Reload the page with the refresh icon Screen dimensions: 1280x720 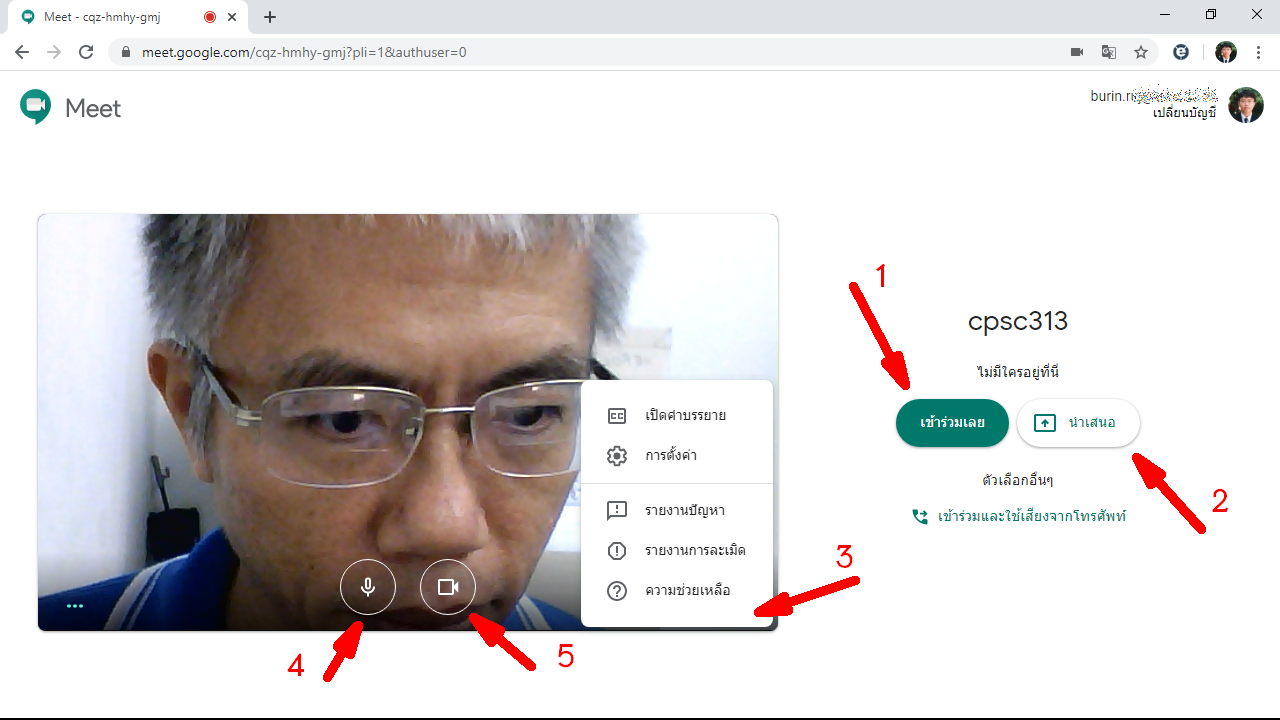click(86, 52)
